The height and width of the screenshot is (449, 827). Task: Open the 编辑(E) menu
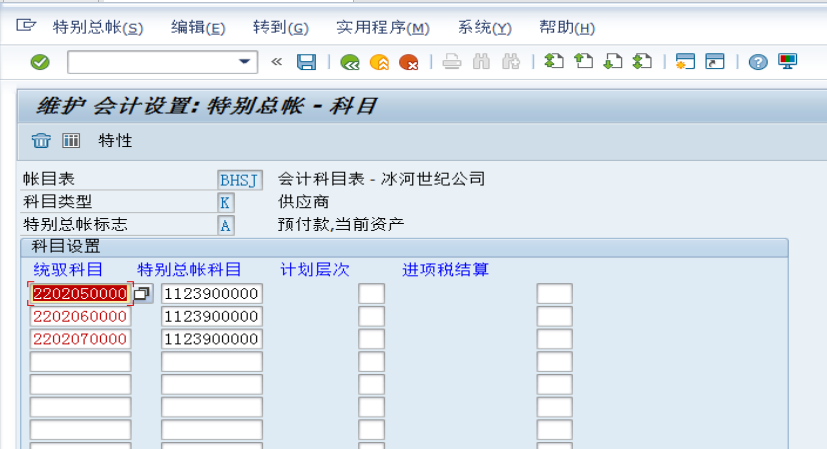point(198,27)
